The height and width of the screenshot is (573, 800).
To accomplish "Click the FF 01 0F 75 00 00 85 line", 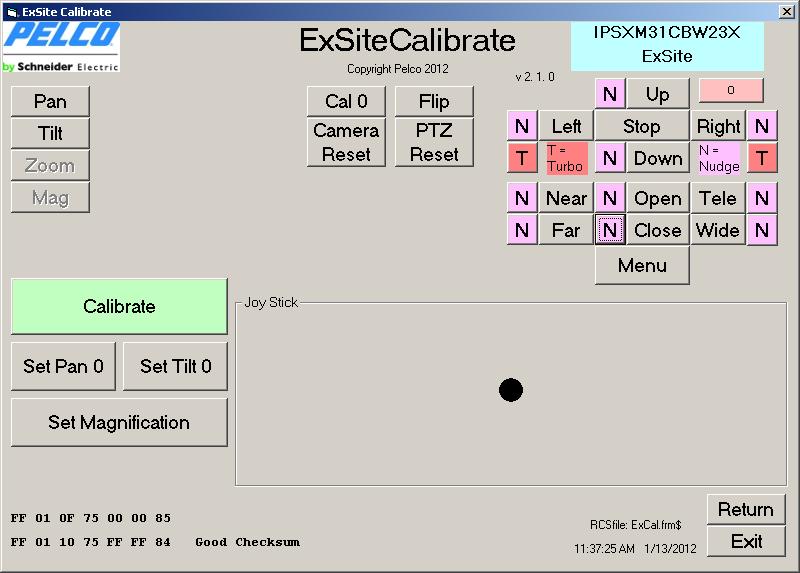I will [x=91, y=518].
